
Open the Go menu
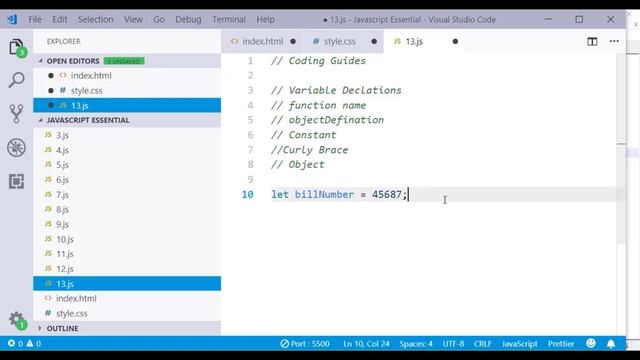[x=159, y=20]
